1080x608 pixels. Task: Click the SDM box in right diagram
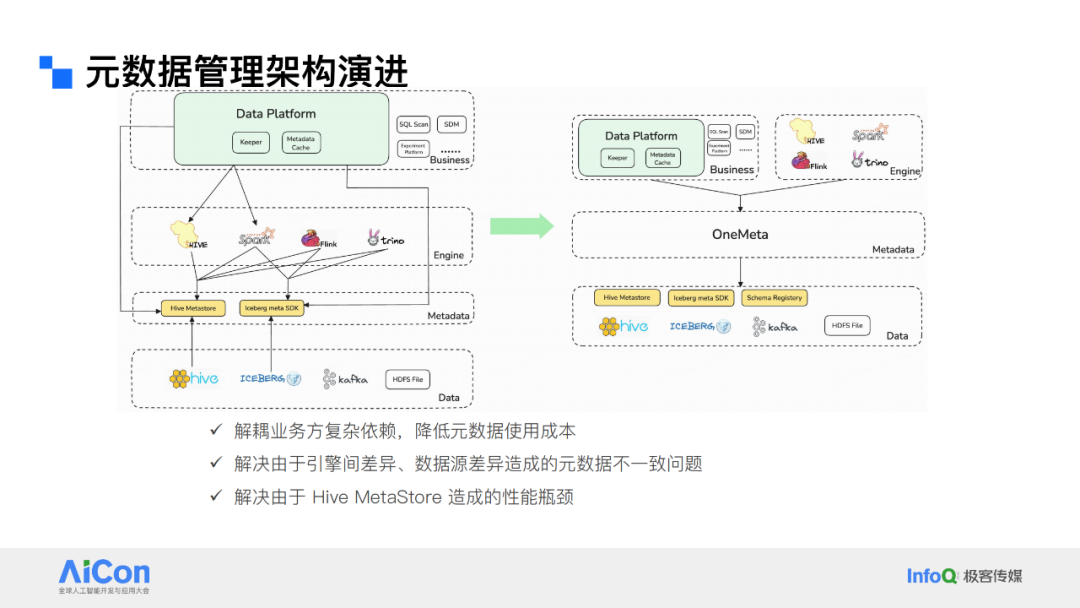pos(745,132)
